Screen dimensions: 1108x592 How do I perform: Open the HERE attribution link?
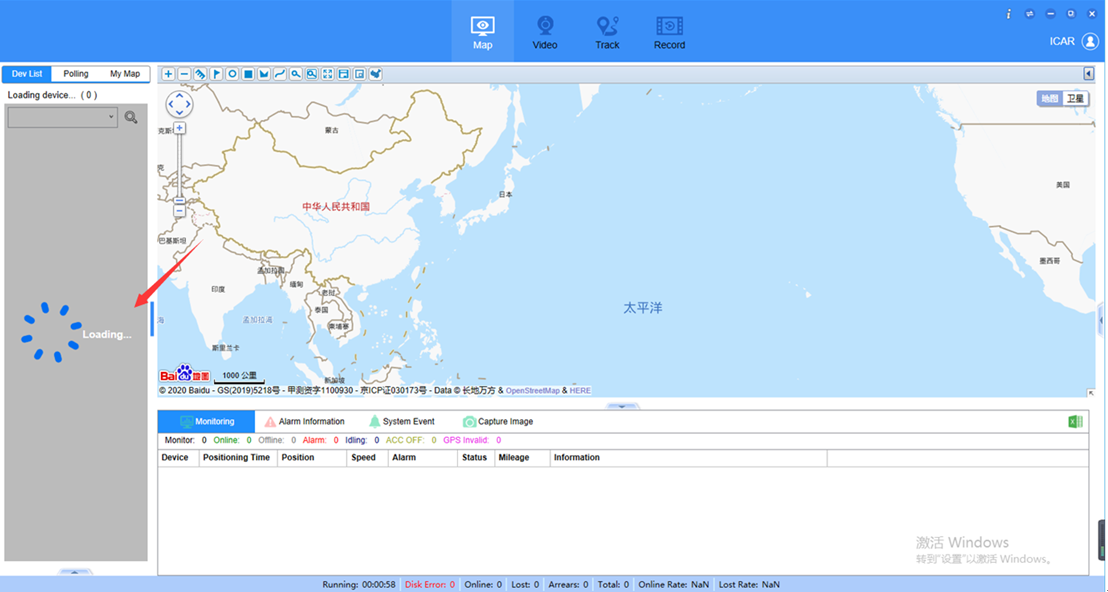tap(580, 391)
